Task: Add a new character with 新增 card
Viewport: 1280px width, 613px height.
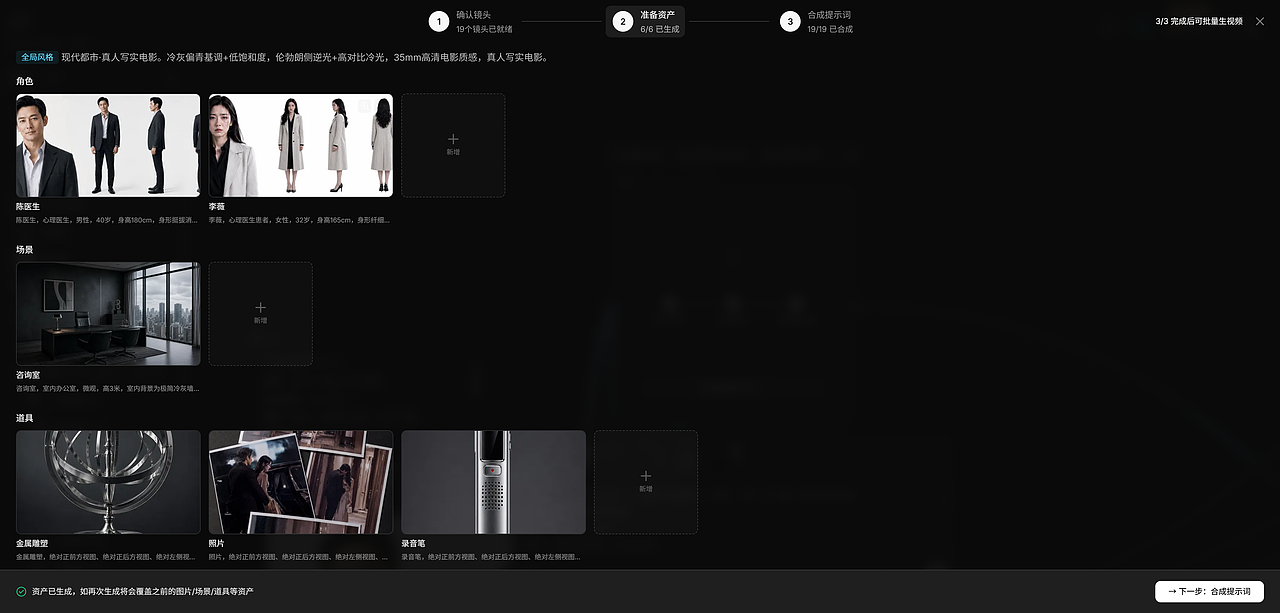Action: click(x=453, y=145)
